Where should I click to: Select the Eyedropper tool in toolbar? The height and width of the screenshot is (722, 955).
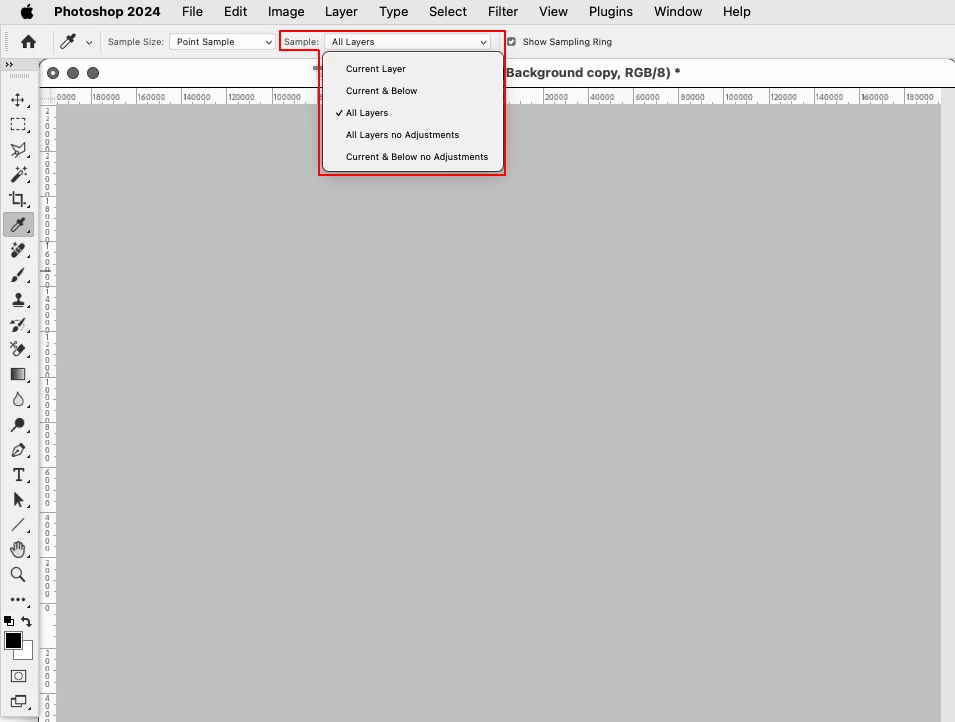18,225
